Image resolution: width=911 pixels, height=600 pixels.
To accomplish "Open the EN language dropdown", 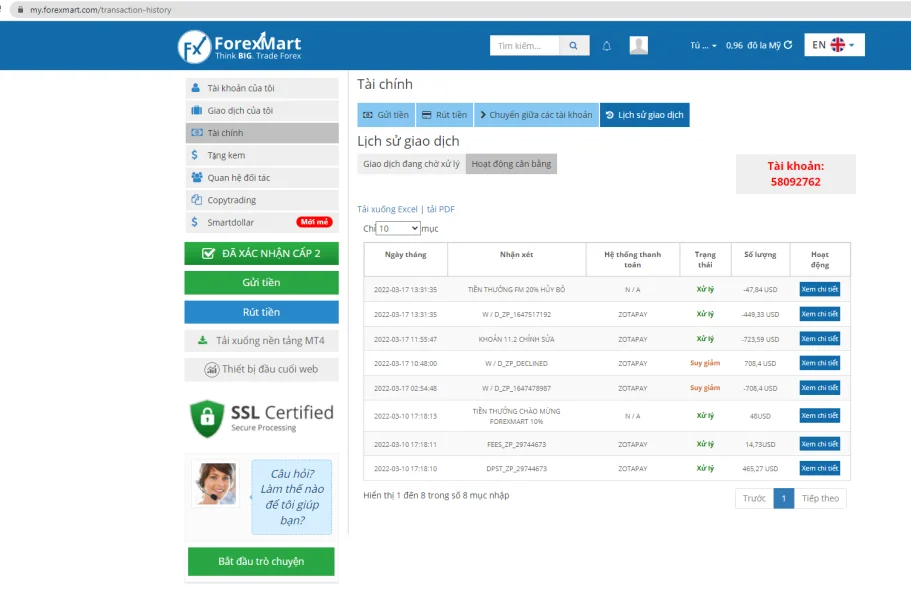I will (834, 45).
